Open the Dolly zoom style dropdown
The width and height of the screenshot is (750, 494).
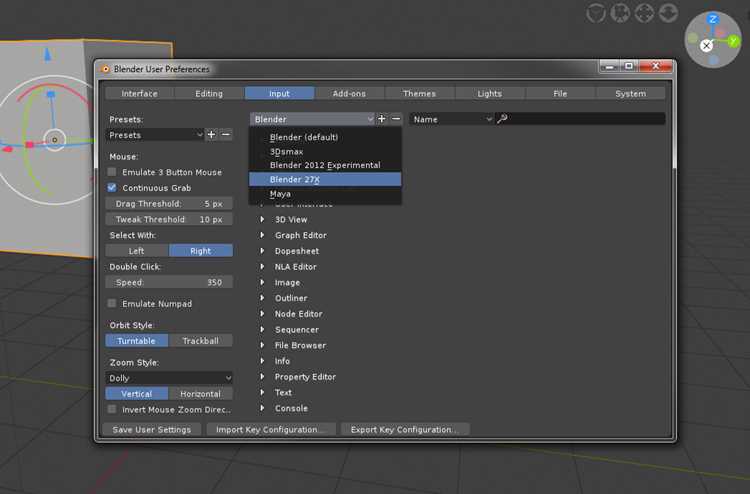click(x=169, y=378)
